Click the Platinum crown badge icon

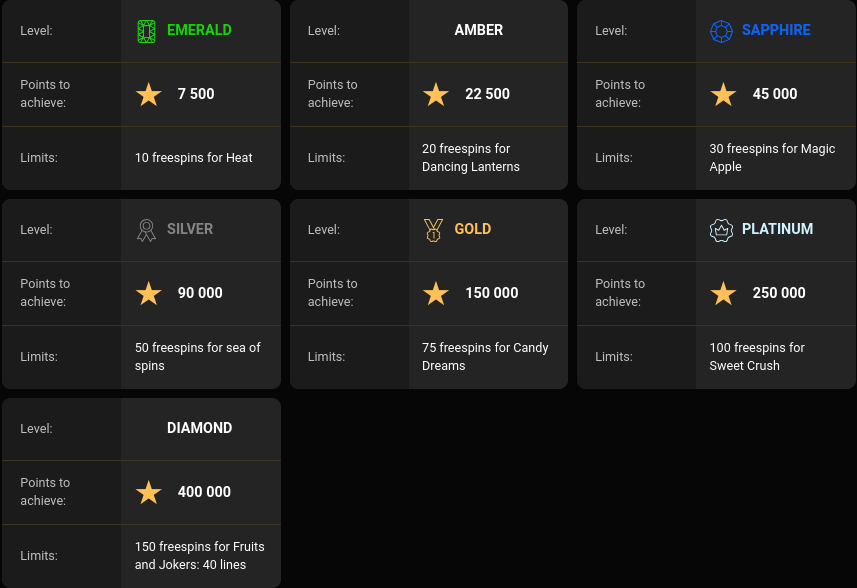721,230
